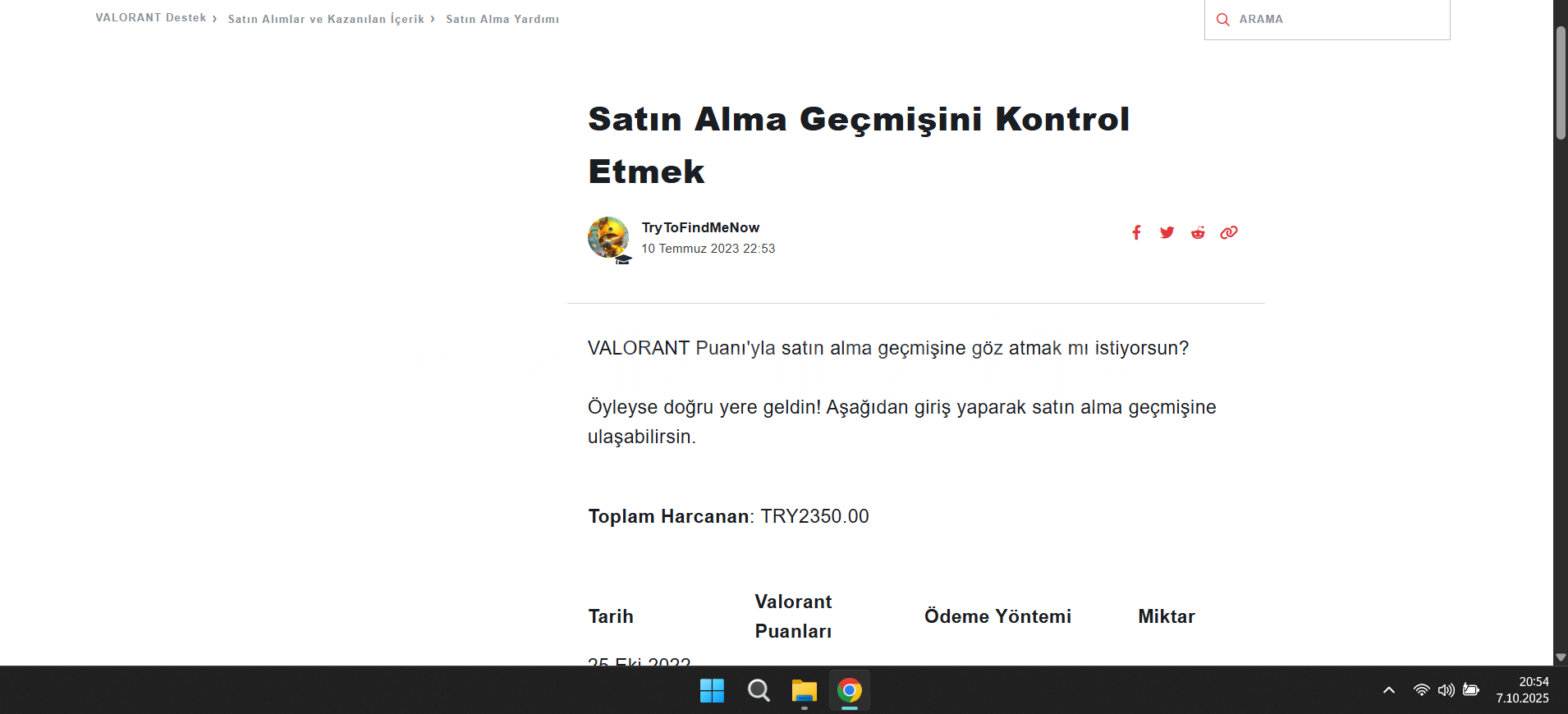Click the search magnifier icon beside ARAMA
Screen dimensions: 1568x714
click(x=1222, y=20)
